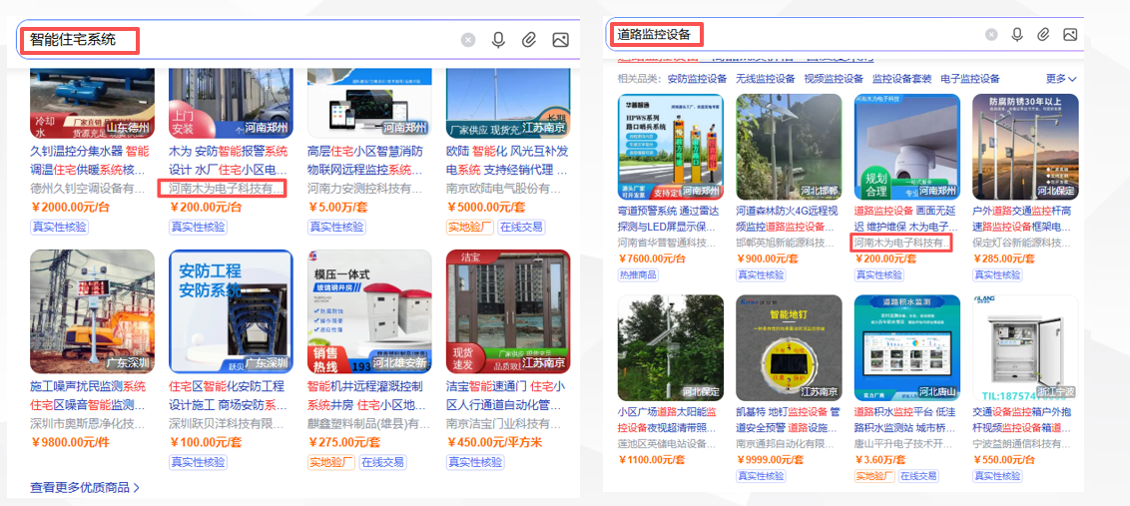Open 查看更多优质商品 to see more products
1130x506 pixels.
(x=84, y=488)
